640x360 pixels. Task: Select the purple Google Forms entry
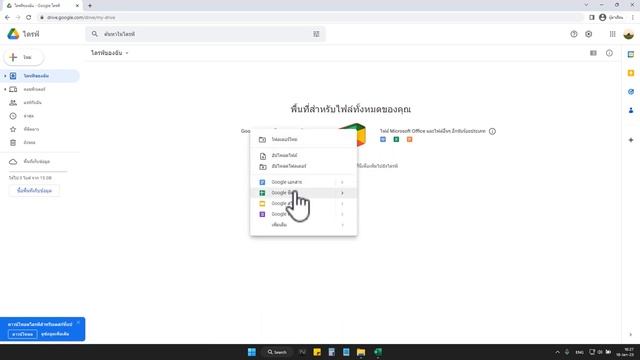[x=304, y=214]
